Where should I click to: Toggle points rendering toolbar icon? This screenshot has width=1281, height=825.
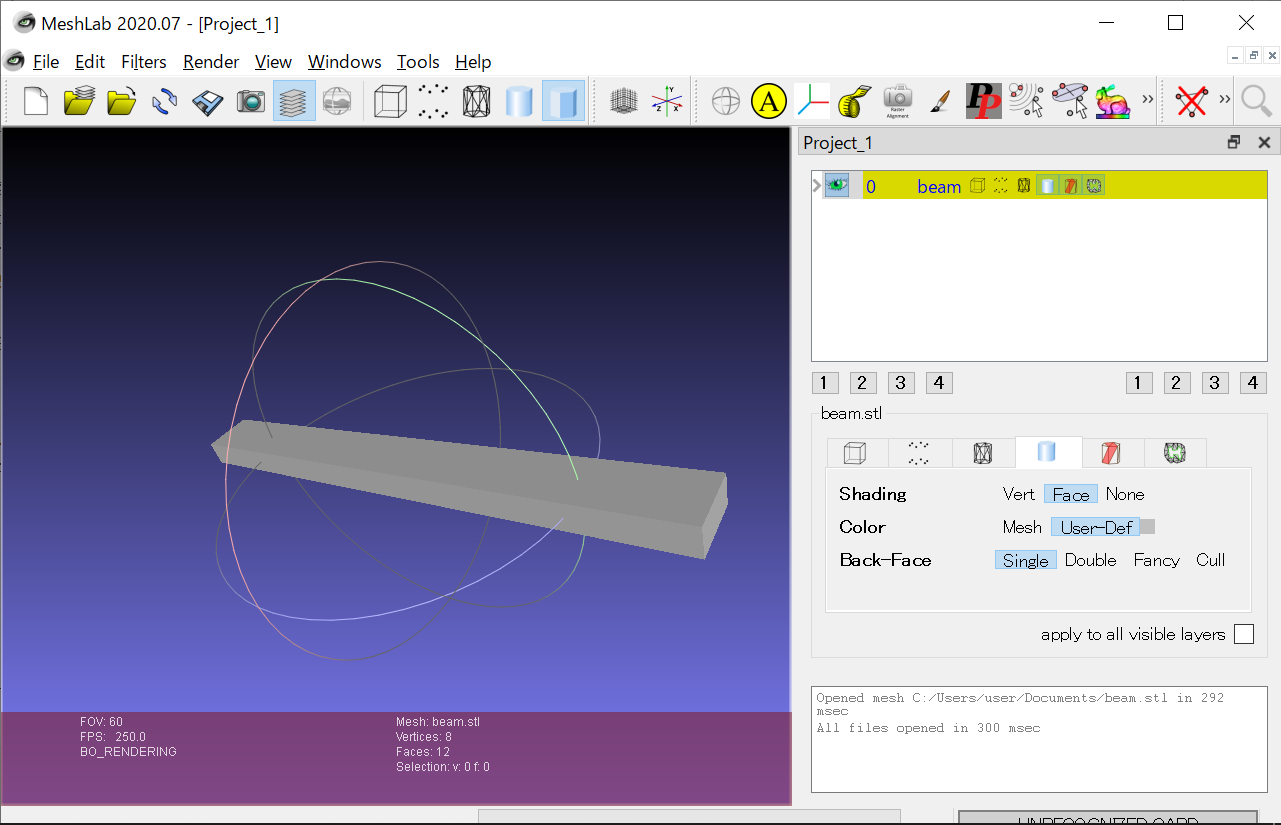pos(433,101)
